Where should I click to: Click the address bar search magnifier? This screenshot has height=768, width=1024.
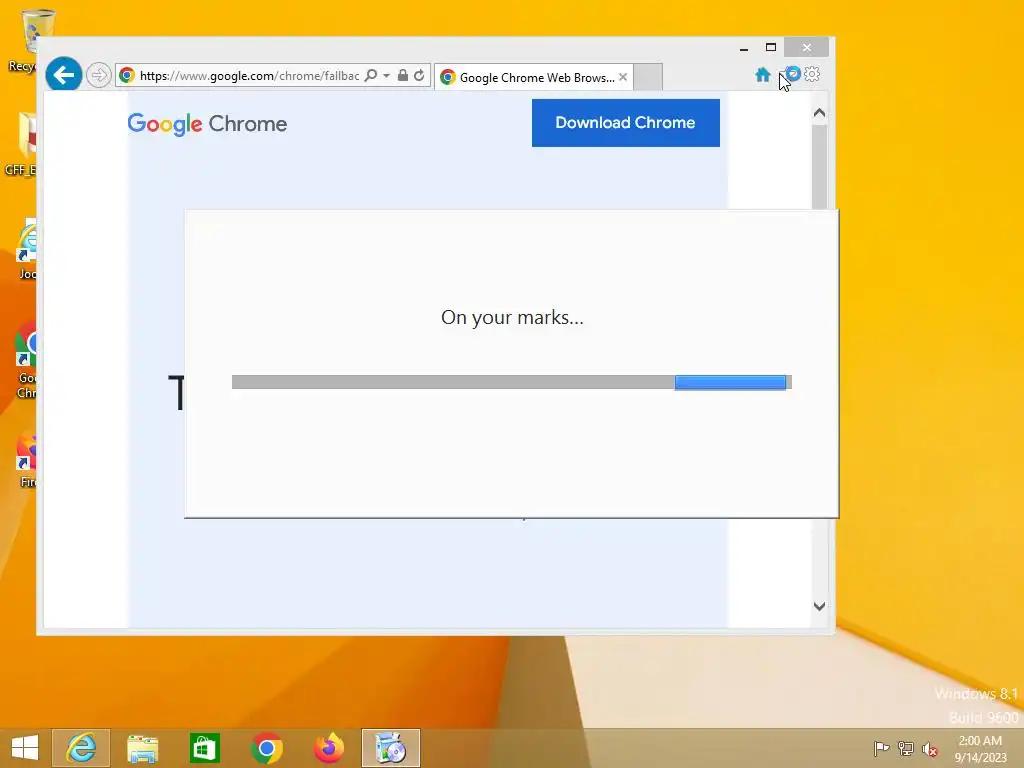[371, 75]
